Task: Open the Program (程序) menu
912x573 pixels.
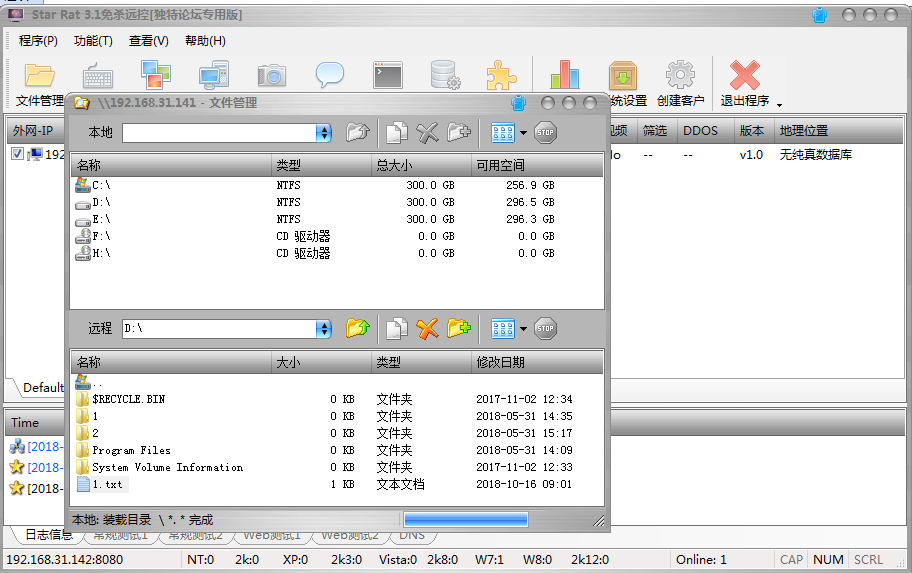Action: tap(38, 41)
